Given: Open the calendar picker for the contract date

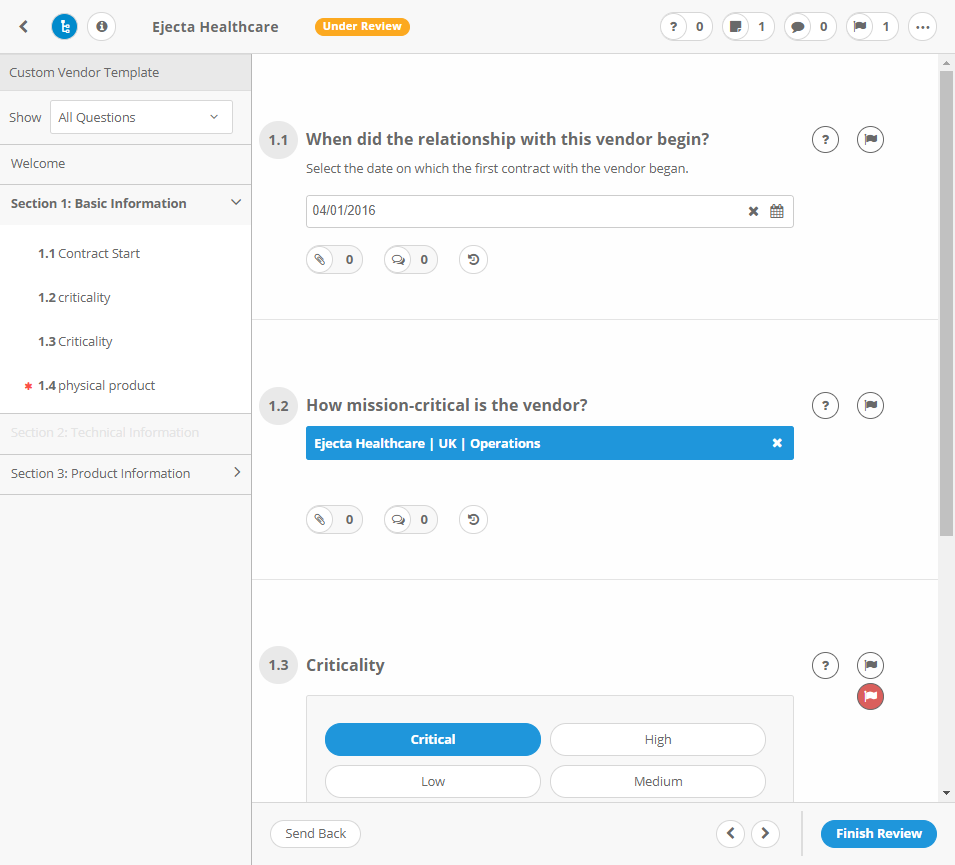Looking at the screenshot, I should [x=777, y=211].
